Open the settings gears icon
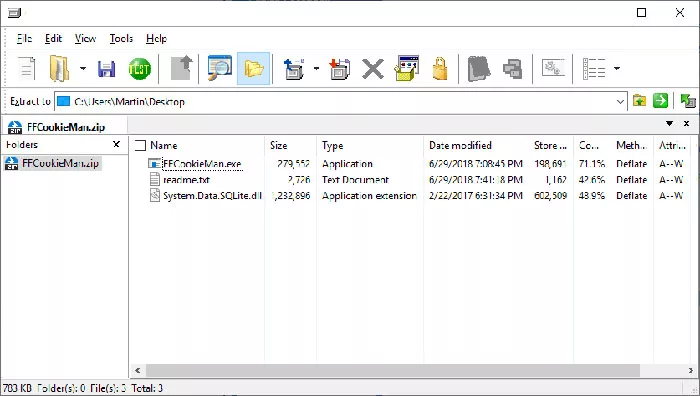 pos(553,68)
